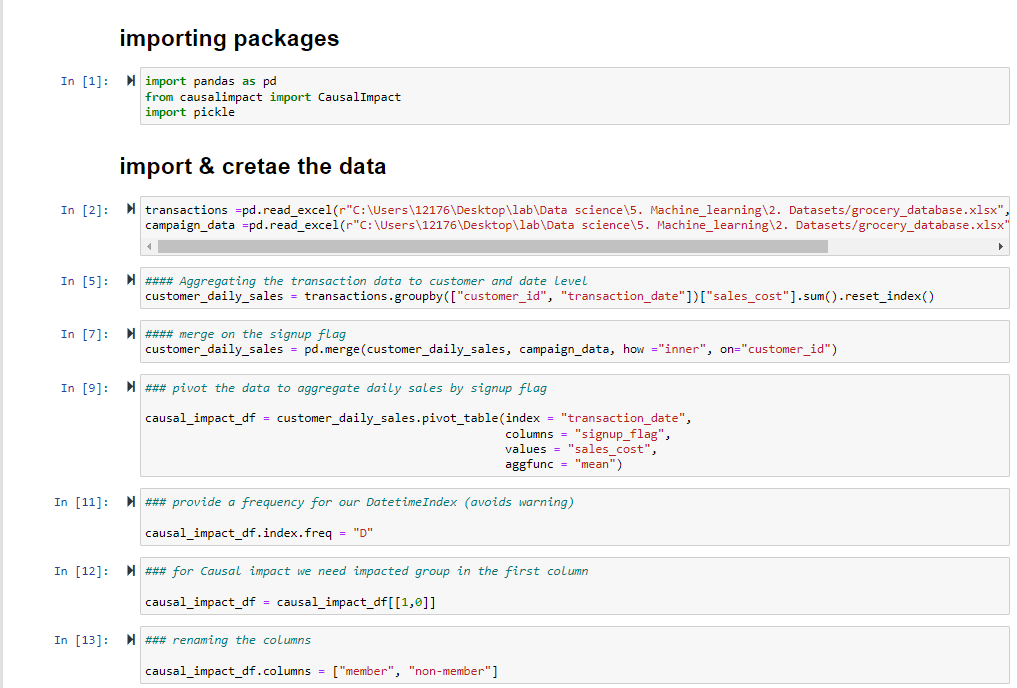
Task: Run the aggregating transactions cell In [5]
Action: click(132, 281)
